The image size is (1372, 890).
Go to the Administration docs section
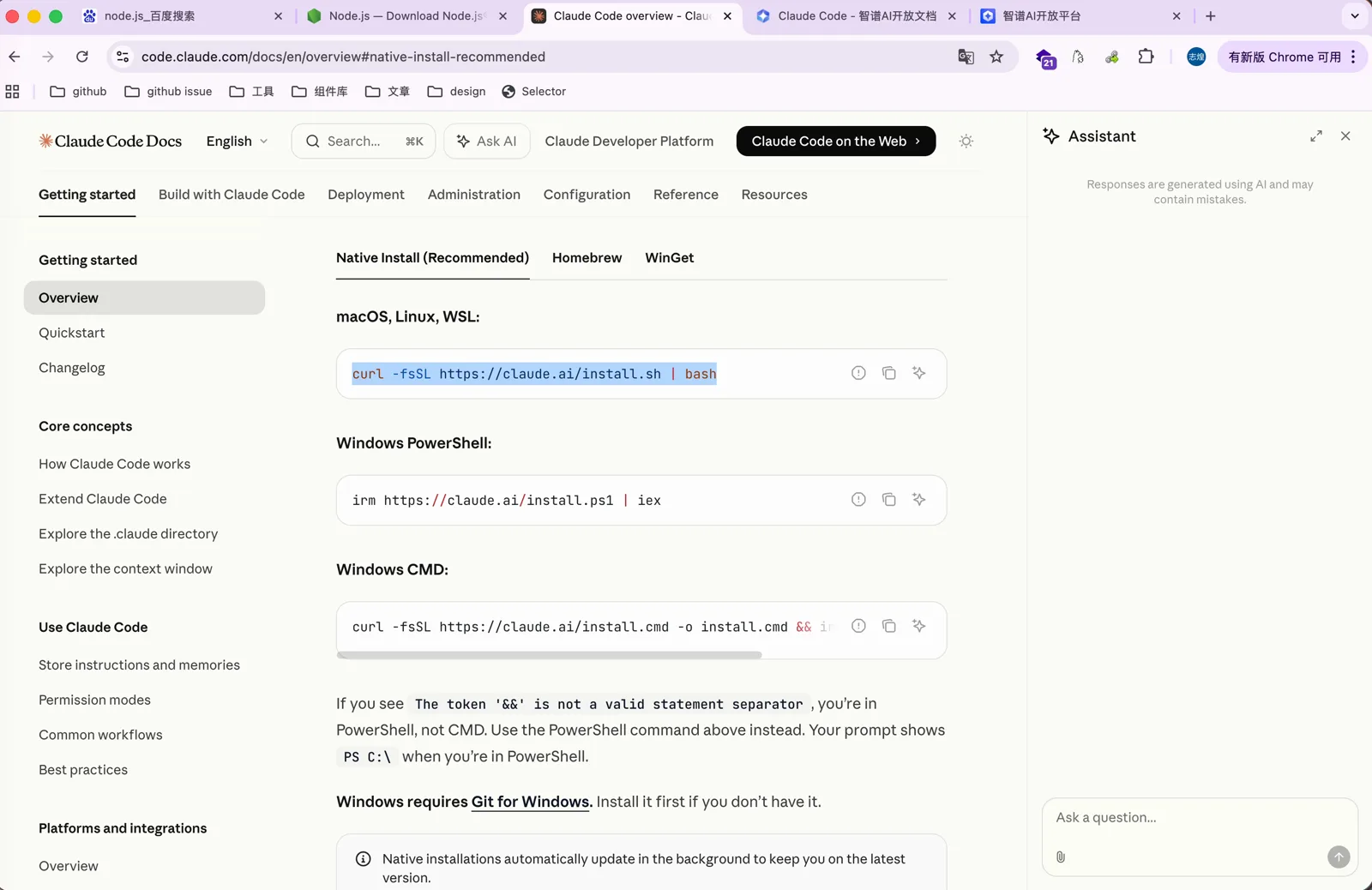point(474,195)
